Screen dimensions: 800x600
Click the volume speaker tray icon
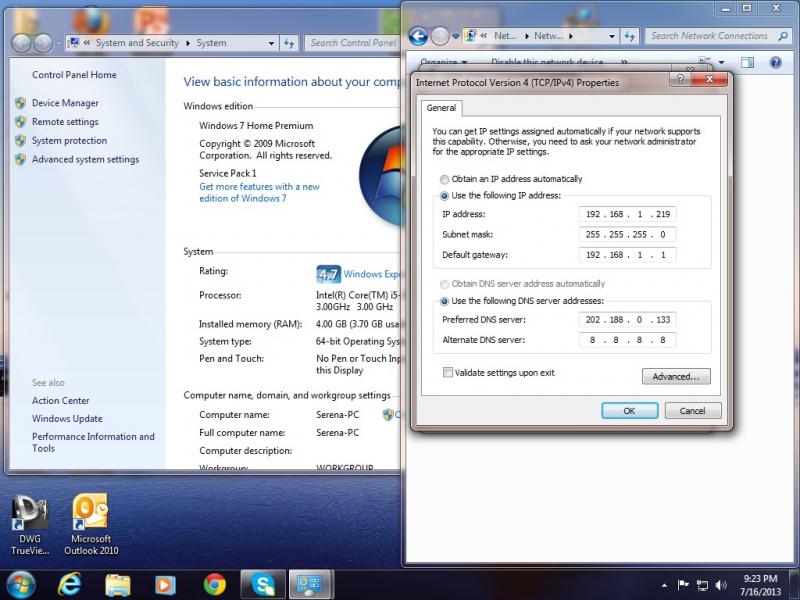point(721,585)
